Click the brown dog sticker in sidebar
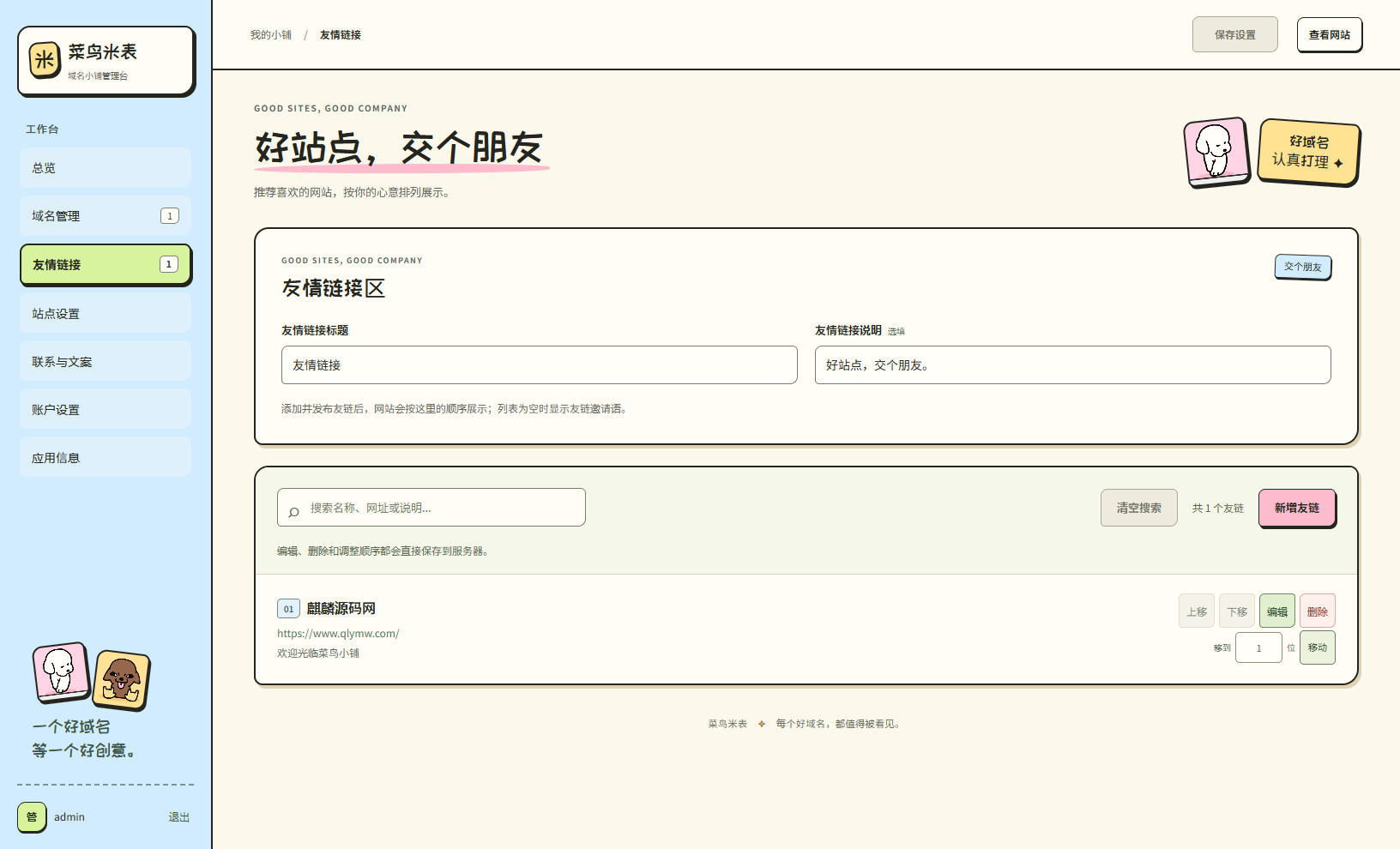 pyautogui.click(x=122, y=680)
